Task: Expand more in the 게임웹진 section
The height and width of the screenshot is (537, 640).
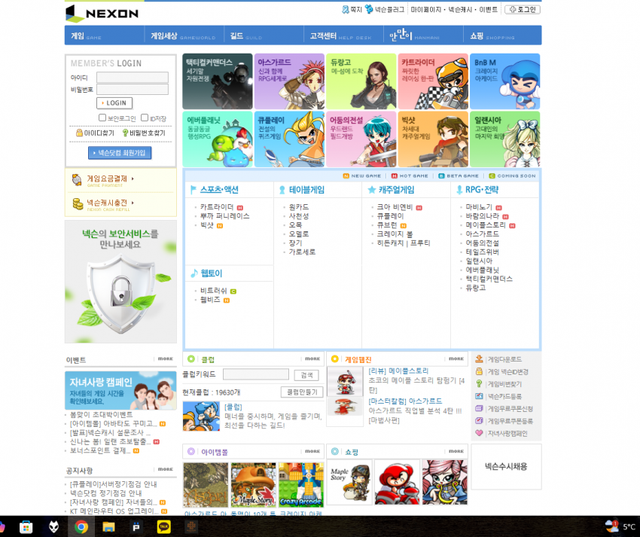Action: (456, 358)
